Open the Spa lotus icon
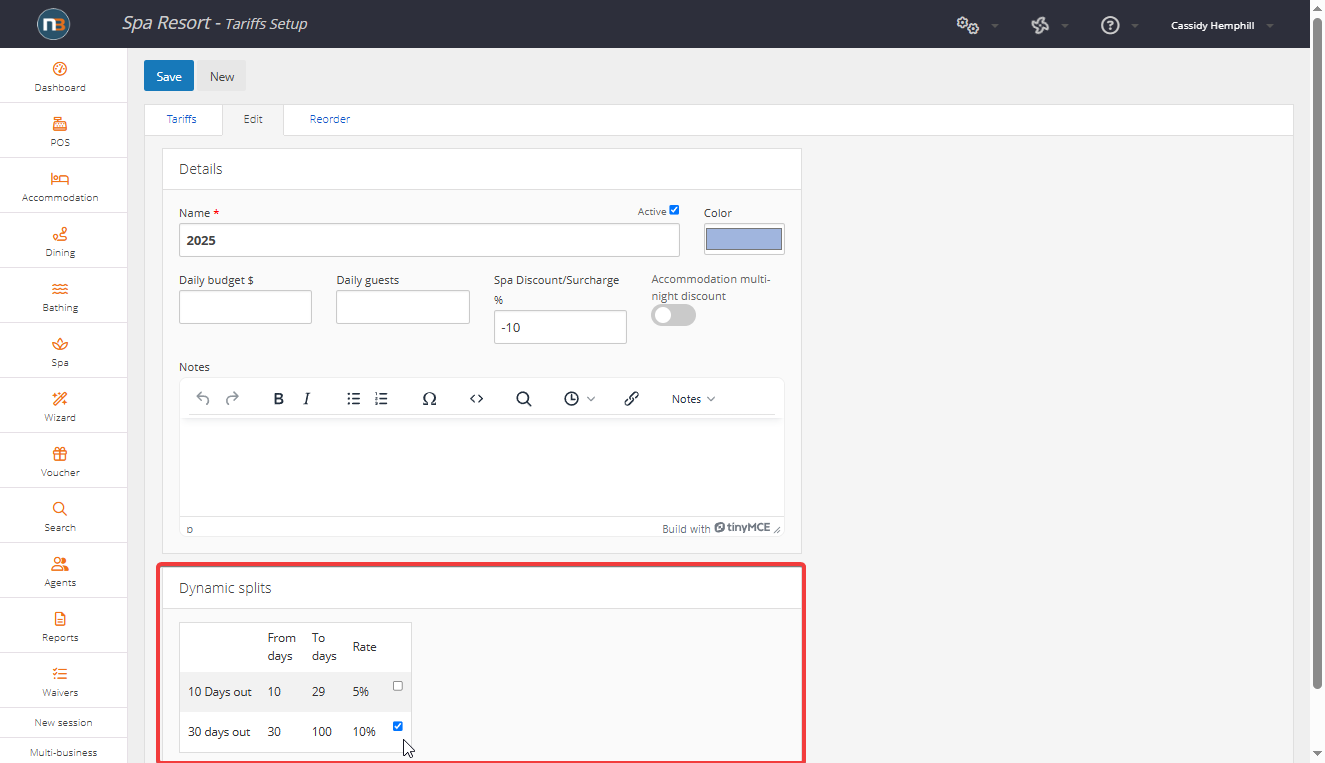 click(x=60, y=345)
